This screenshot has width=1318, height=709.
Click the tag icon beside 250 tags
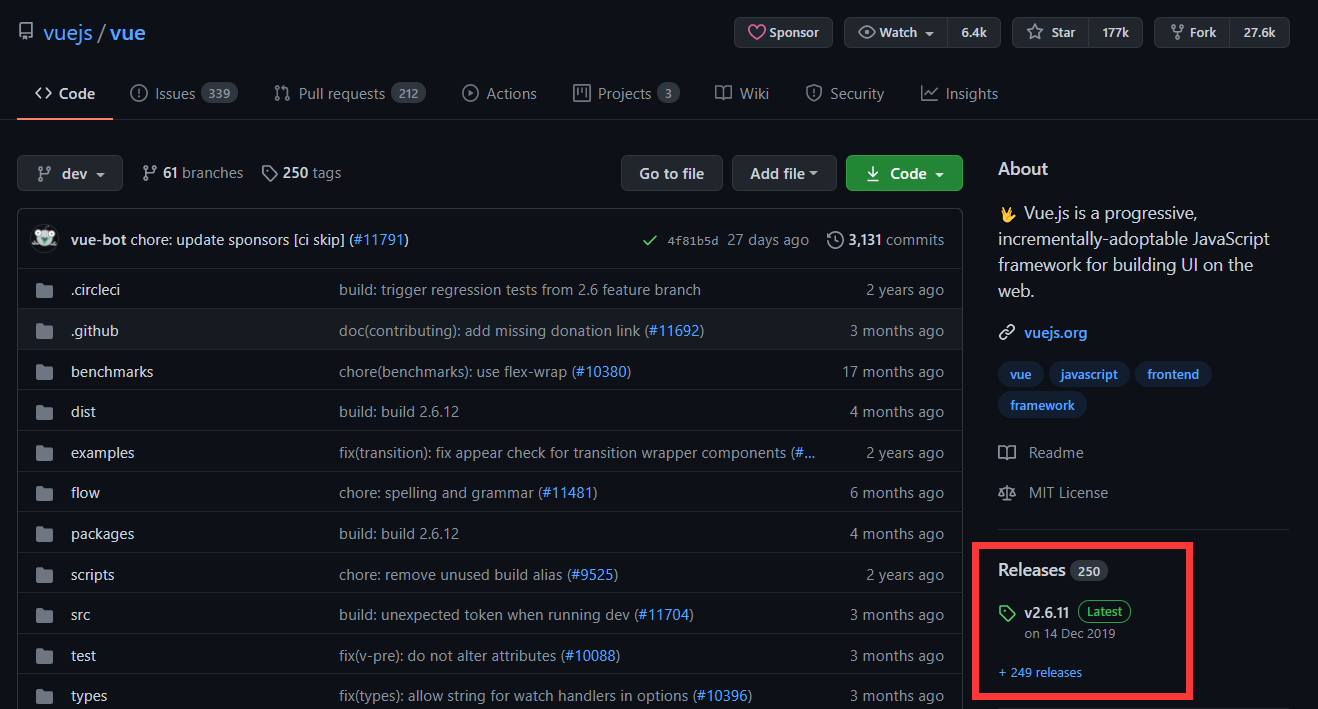point(269,173)
